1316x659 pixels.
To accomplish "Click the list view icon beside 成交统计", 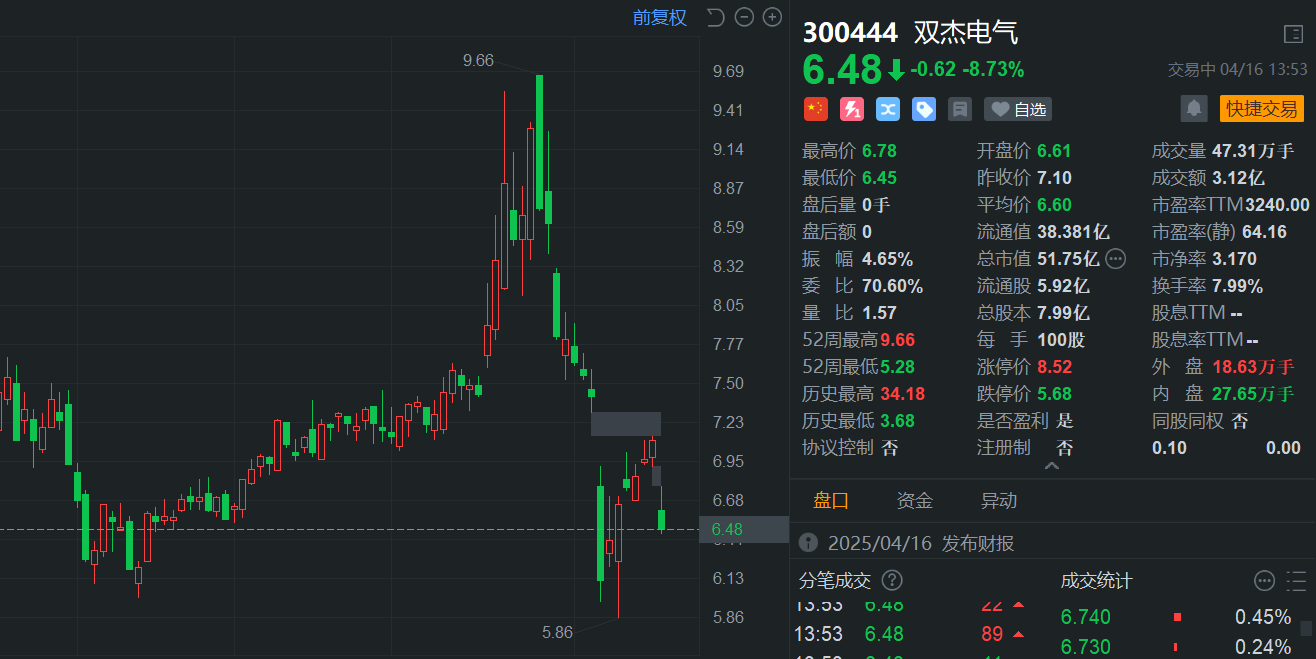I will pyautogui.click(x=1297, y=581).
